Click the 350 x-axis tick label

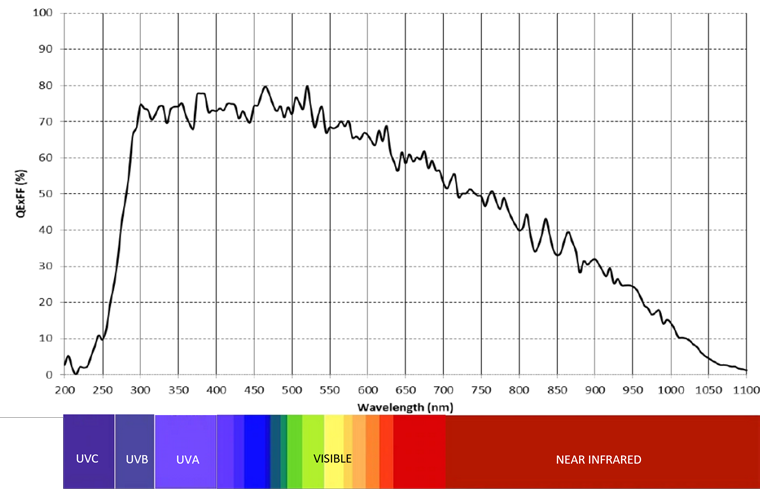178,389
